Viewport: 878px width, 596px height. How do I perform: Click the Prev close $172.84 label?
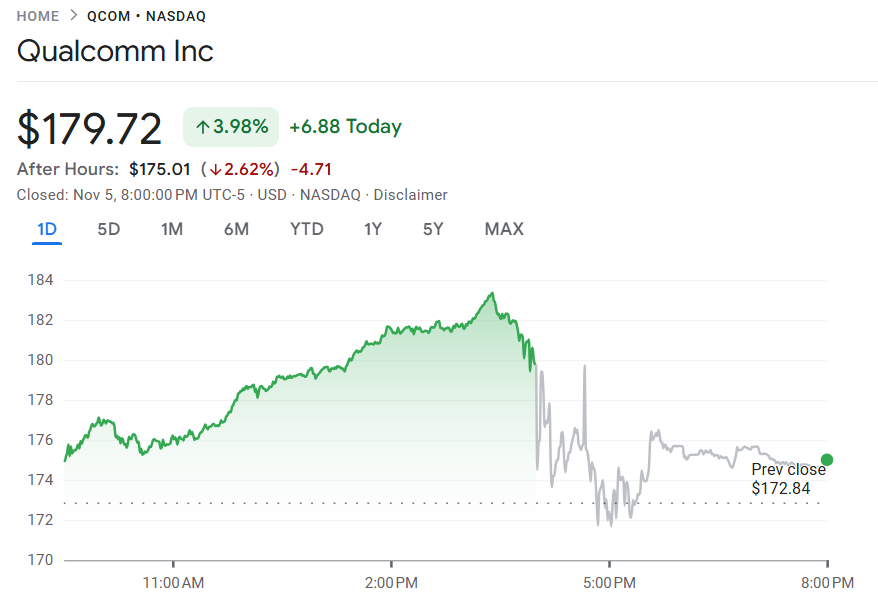(788, 479)
